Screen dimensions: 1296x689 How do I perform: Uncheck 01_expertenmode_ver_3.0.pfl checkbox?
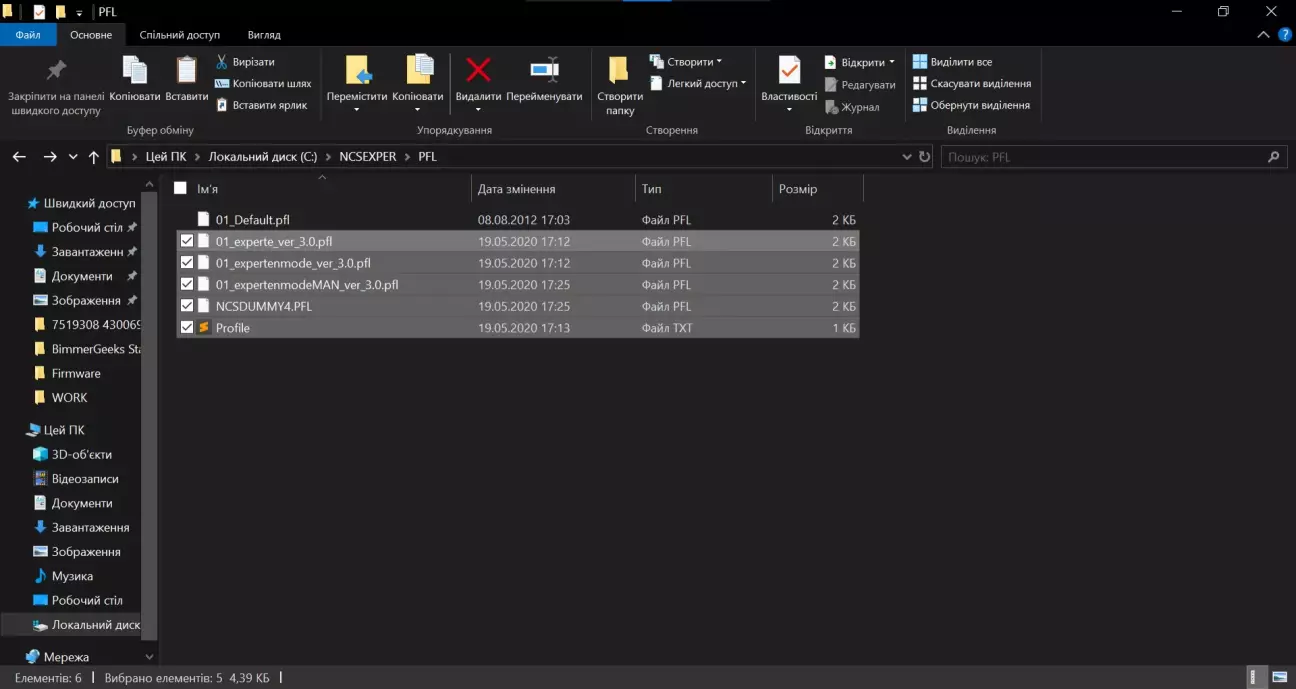[x=186, y=263]
